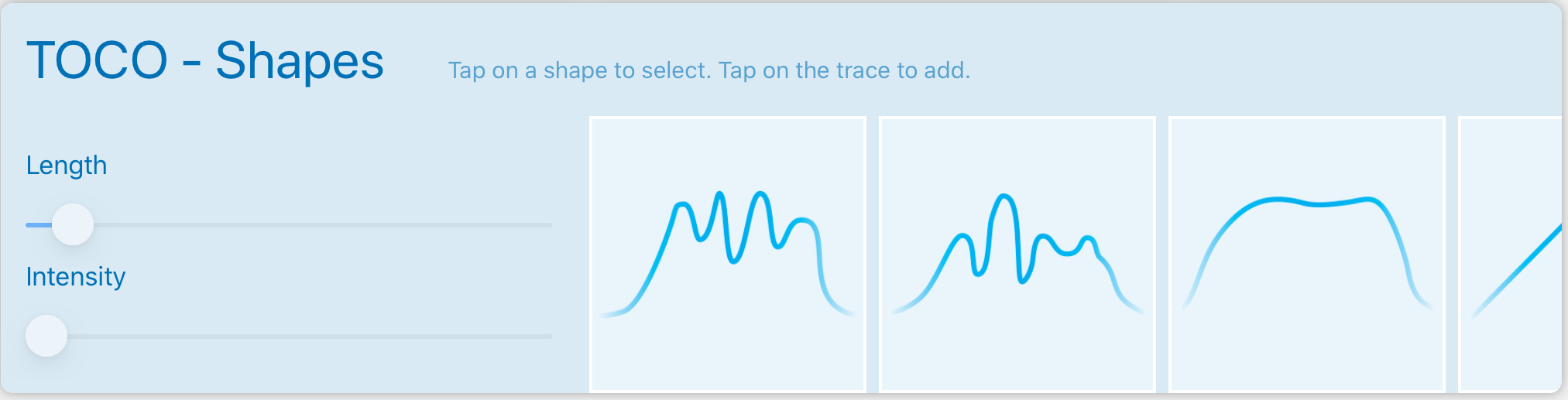1568x400 pixels.
Task: Select the irregular multi-peak contraction shape
Action: coord(1017,254)
